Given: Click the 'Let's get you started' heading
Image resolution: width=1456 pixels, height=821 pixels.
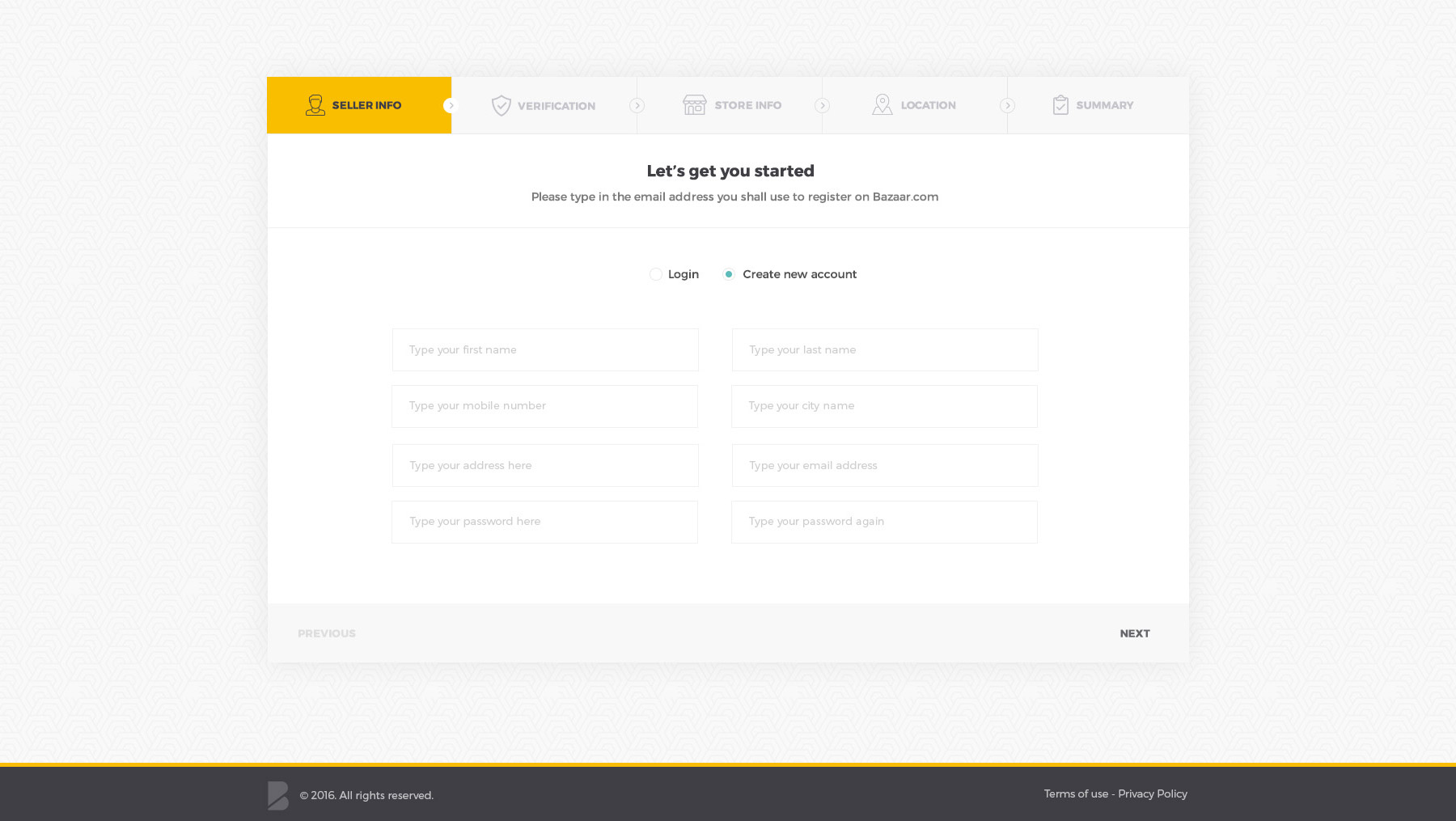Looking at the screenshot, I should pyautogui.click(x=730, y=171).
